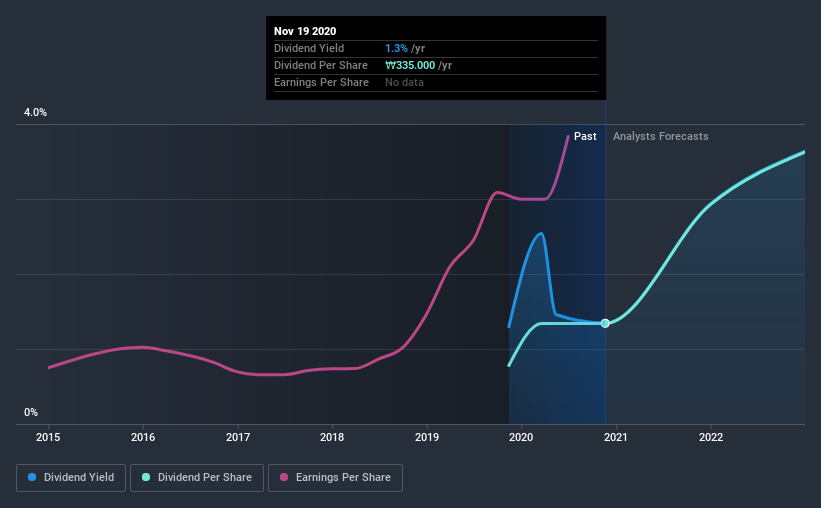This screenshot has width=821, height=508.
Task: Click the 2018 x-axis label
Action: click(x=332, y=437)
